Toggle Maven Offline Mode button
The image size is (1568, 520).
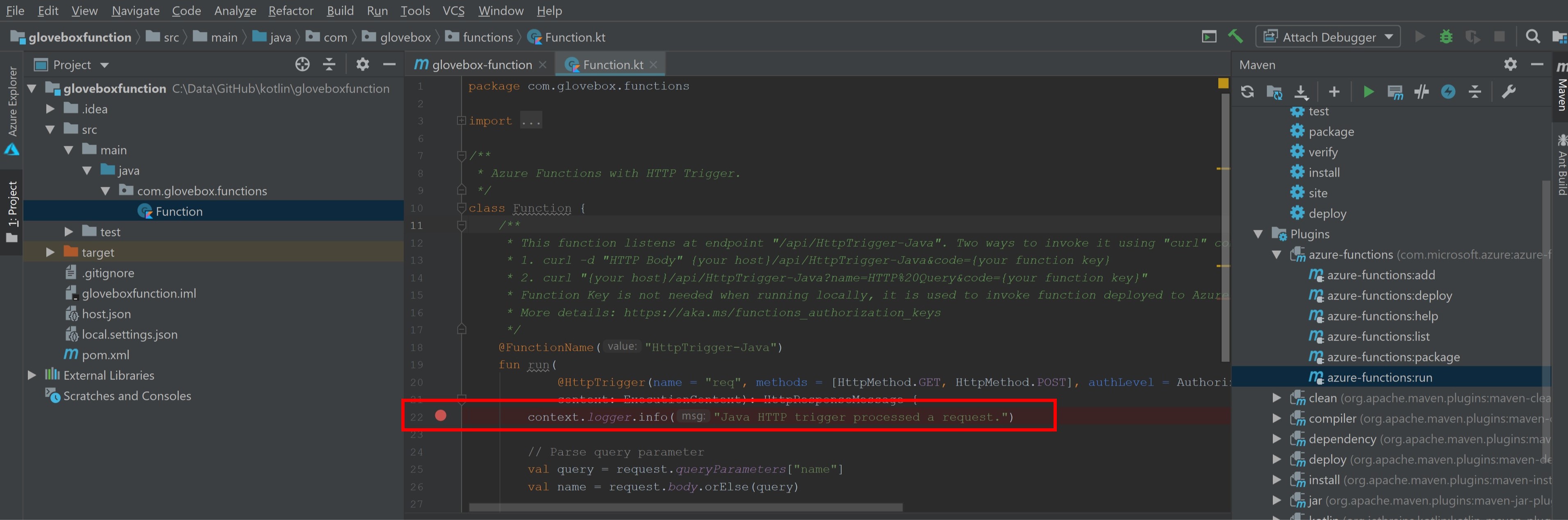(x=1421, y=92)
